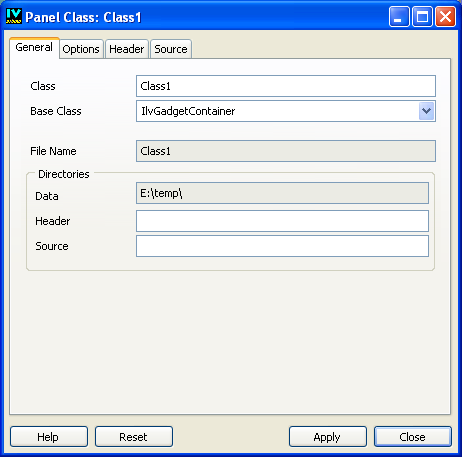Switch to the Options tab
The height and width of the screenshot is (457, 462).
pos(81,49)
